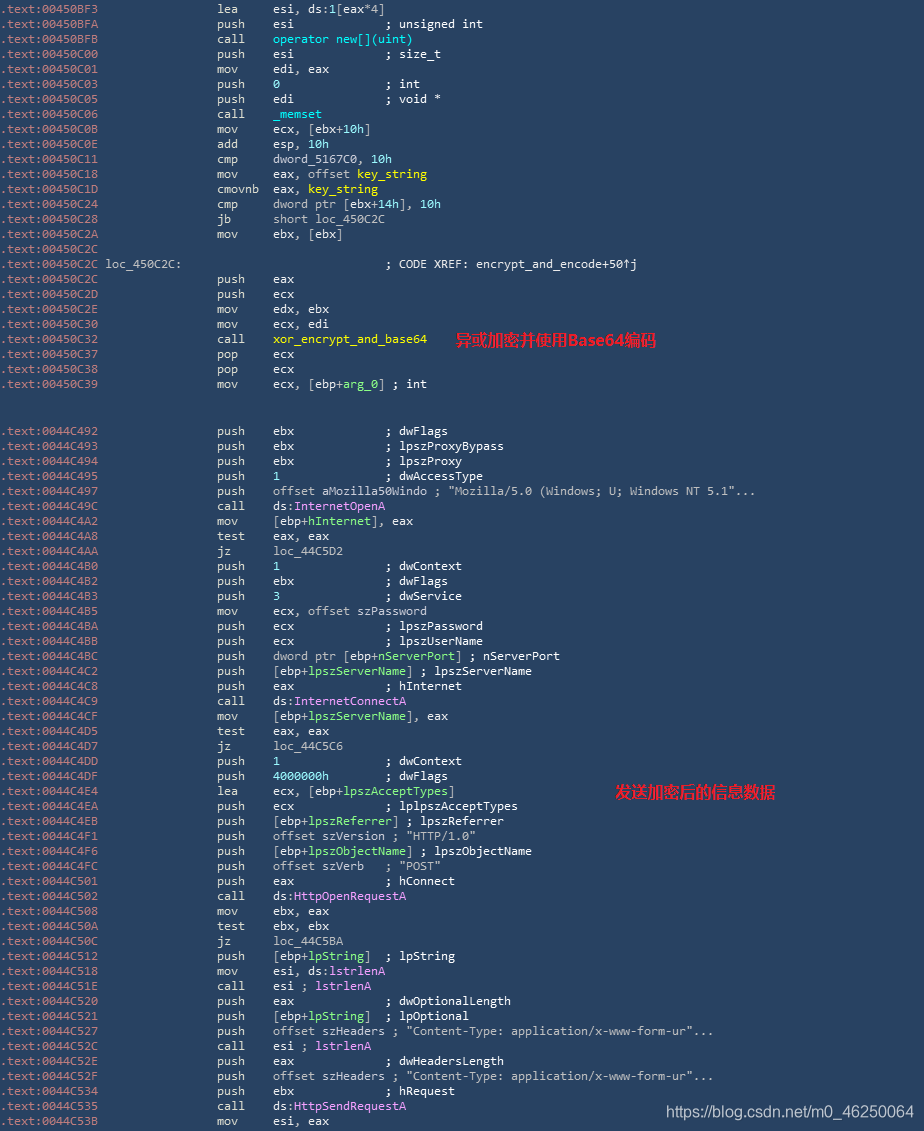
Task: Click the address .text:00450C32
Action: (50, 339)
